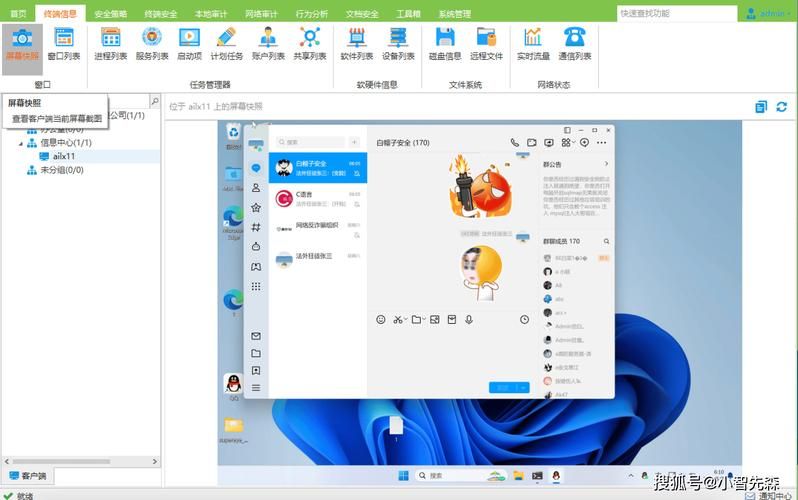Open the 服务列表 service list

pos(152,43)
